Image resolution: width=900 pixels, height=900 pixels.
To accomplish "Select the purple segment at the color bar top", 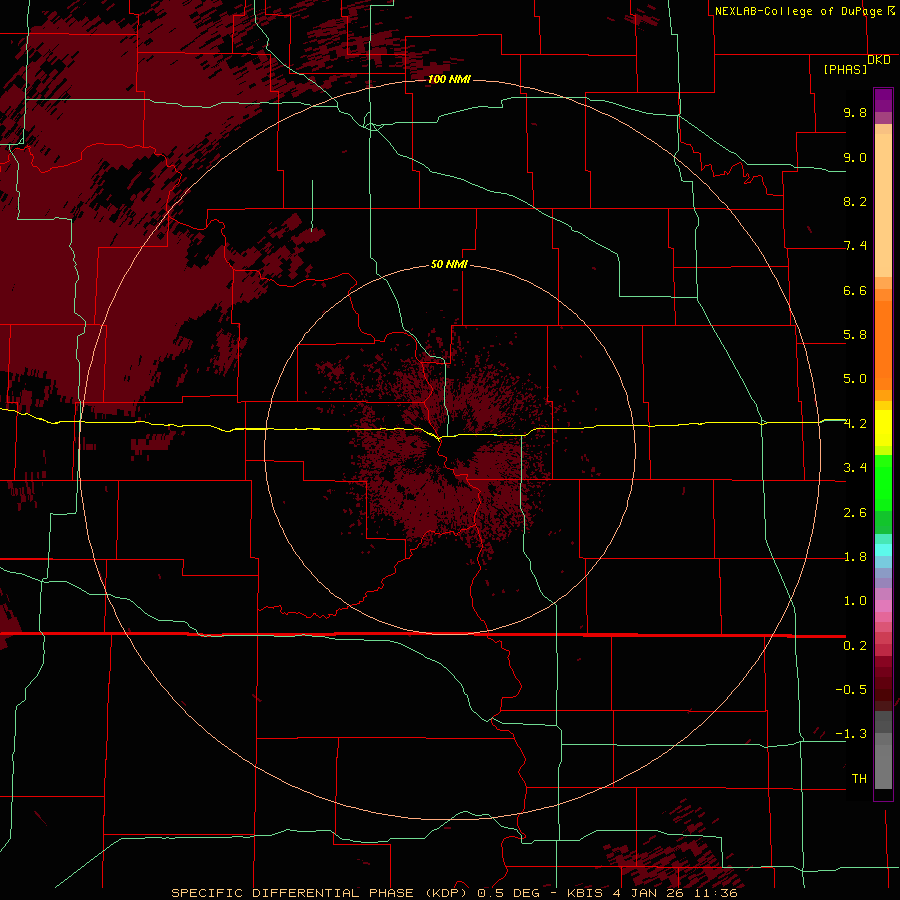I will (x=883, y=100).
